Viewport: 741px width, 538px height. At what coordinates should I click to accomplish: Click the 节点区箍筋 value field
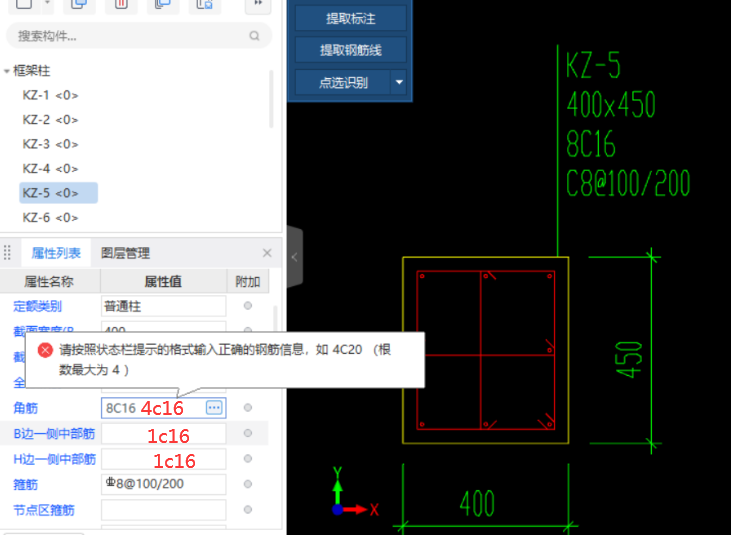coord(164,510)
